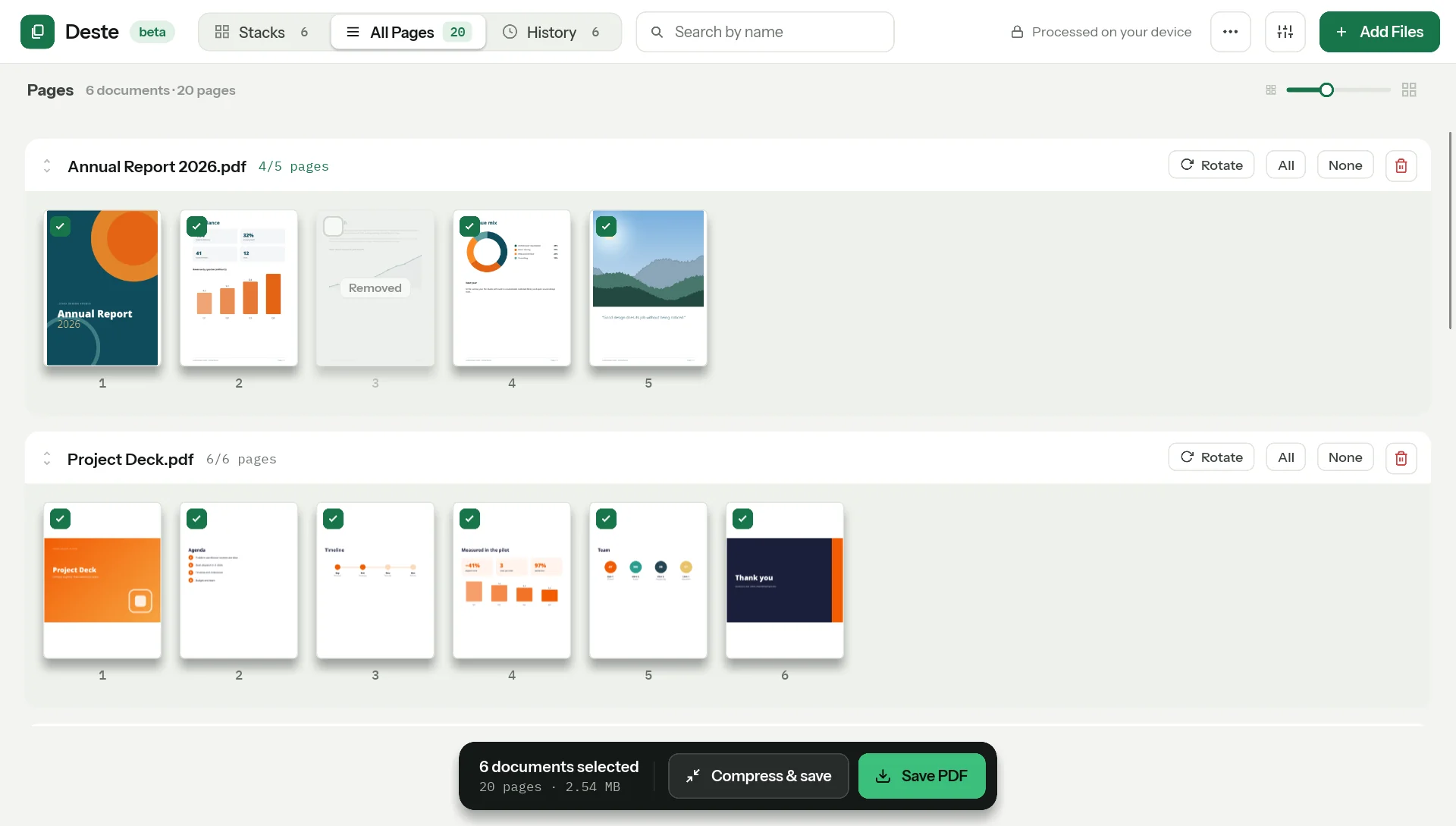
Task: Open the History tab
Action: pos(552,32)
